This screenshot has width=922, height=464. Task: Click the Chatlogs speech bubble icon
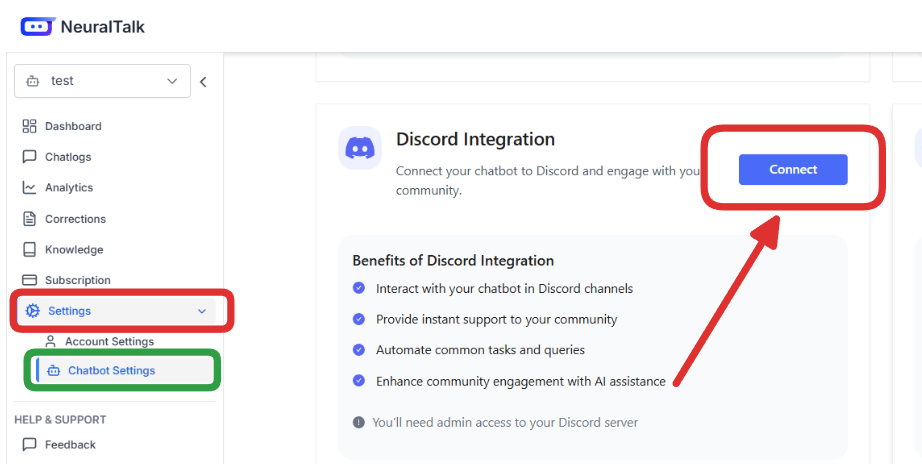tap(29, 156)
